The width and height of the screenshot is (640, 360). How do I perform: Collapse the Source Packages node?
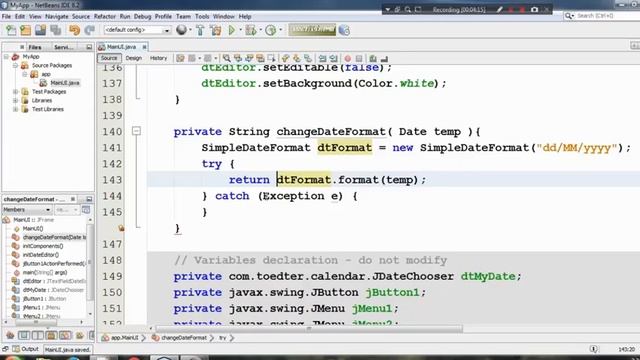pyautogui.click(x=16, y=65)
